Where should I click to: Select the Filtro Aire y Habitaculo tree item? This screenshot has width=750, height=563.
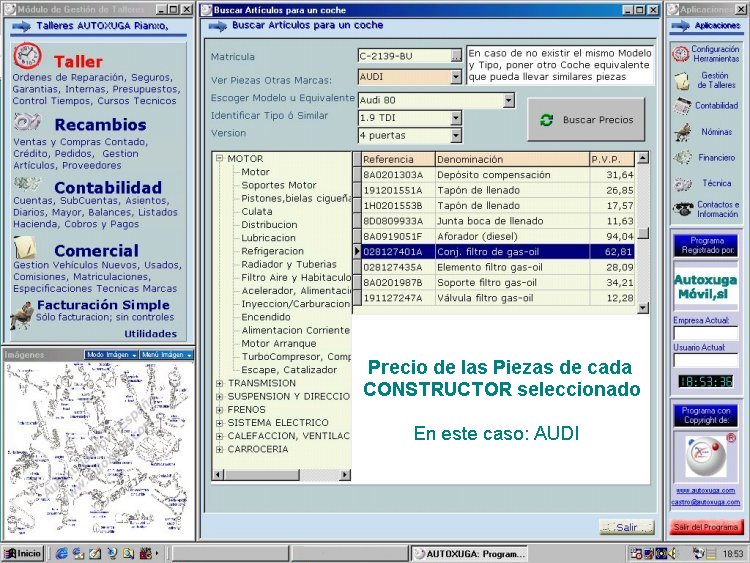click(x=296, y=277)
